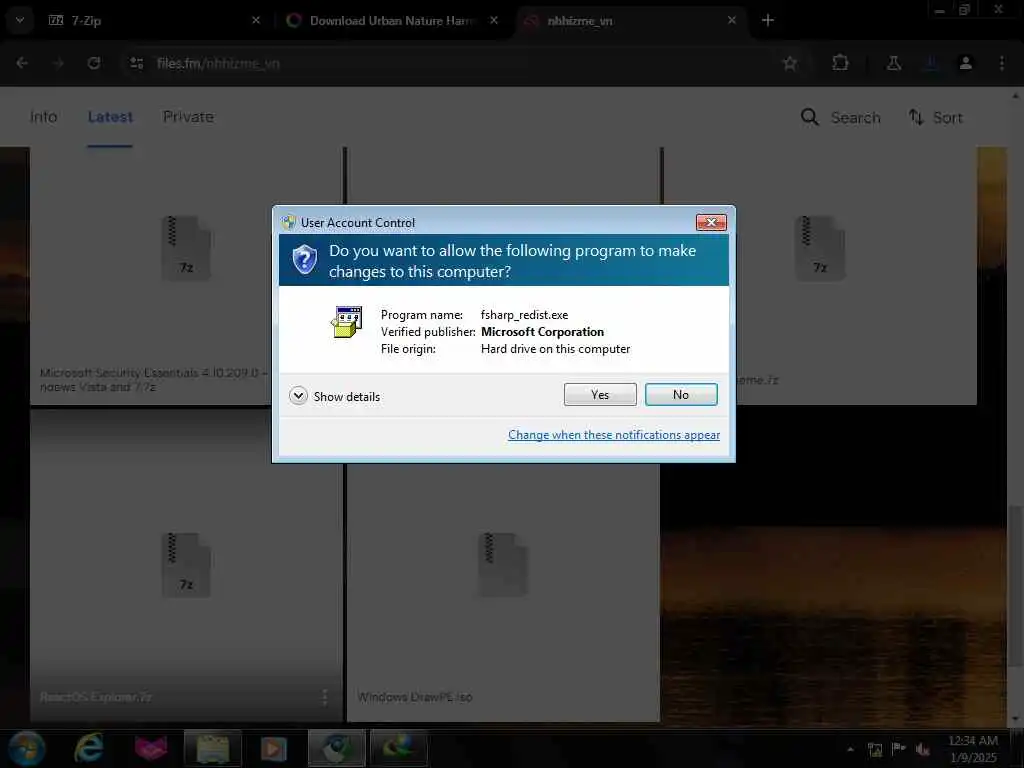Click Yes in the User Account Control dialog
1024x768 pixels.
[600, 394]
